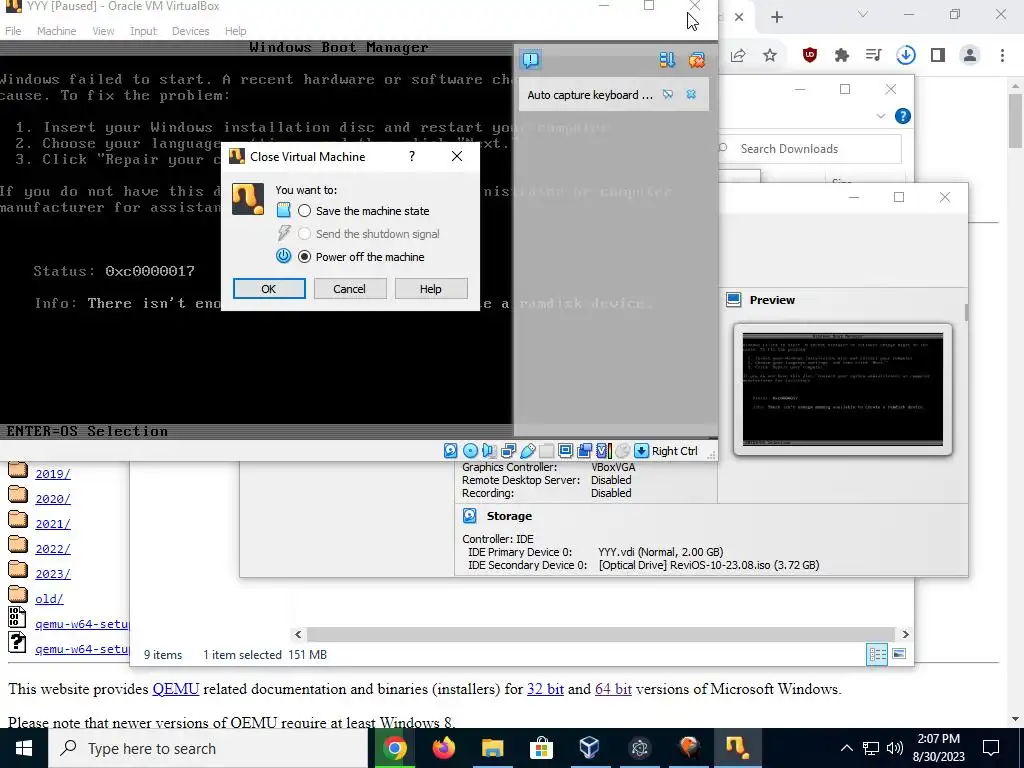This screenshot has height=768, width=1024.
Task: Click the hard disk activity icon in VirtualBox status bar
Action: [451, 451]
